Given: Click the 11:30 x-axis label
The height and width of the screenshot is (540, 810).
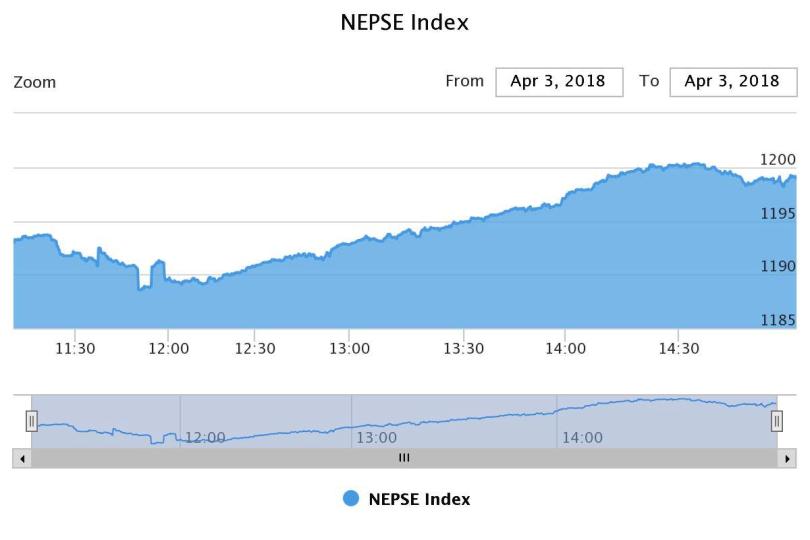Looking at the screenshot, I should point(76,349).
